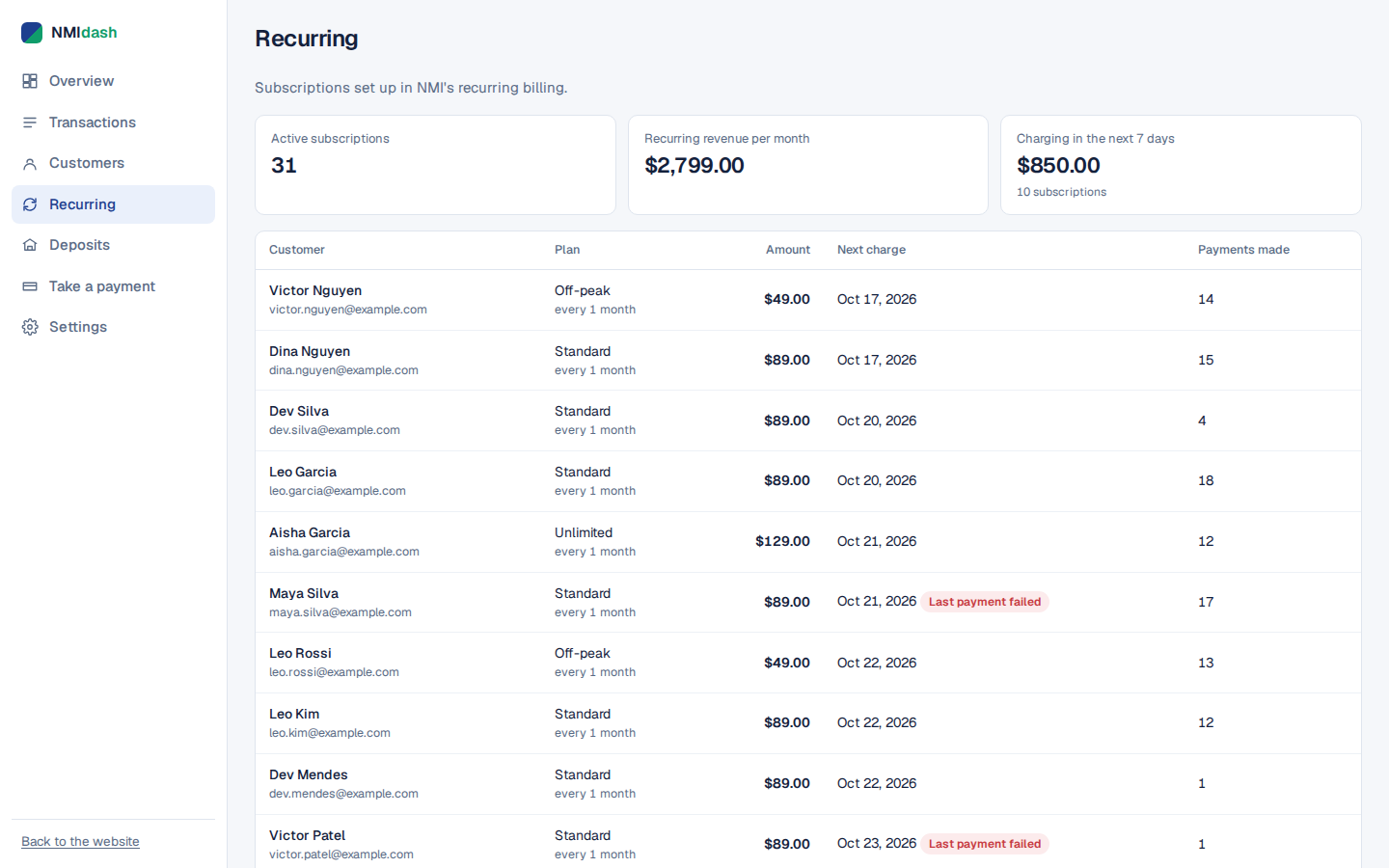
Task: Click the $850.00 charging value
Action: pyautogui.click(x=1058, y=166)
